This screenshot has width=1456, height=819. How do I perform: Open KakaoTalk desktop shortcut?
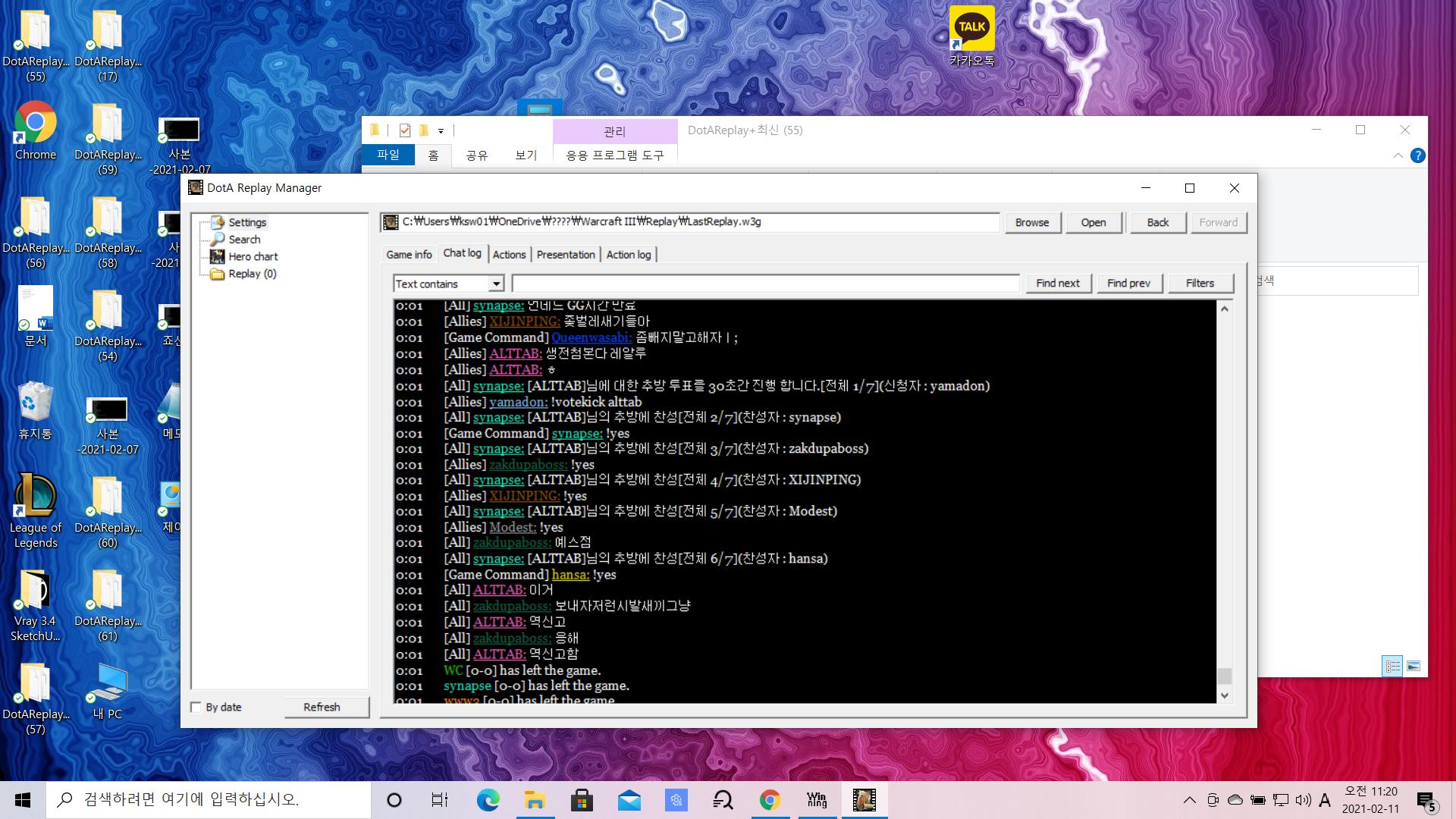tap(971, 36)
